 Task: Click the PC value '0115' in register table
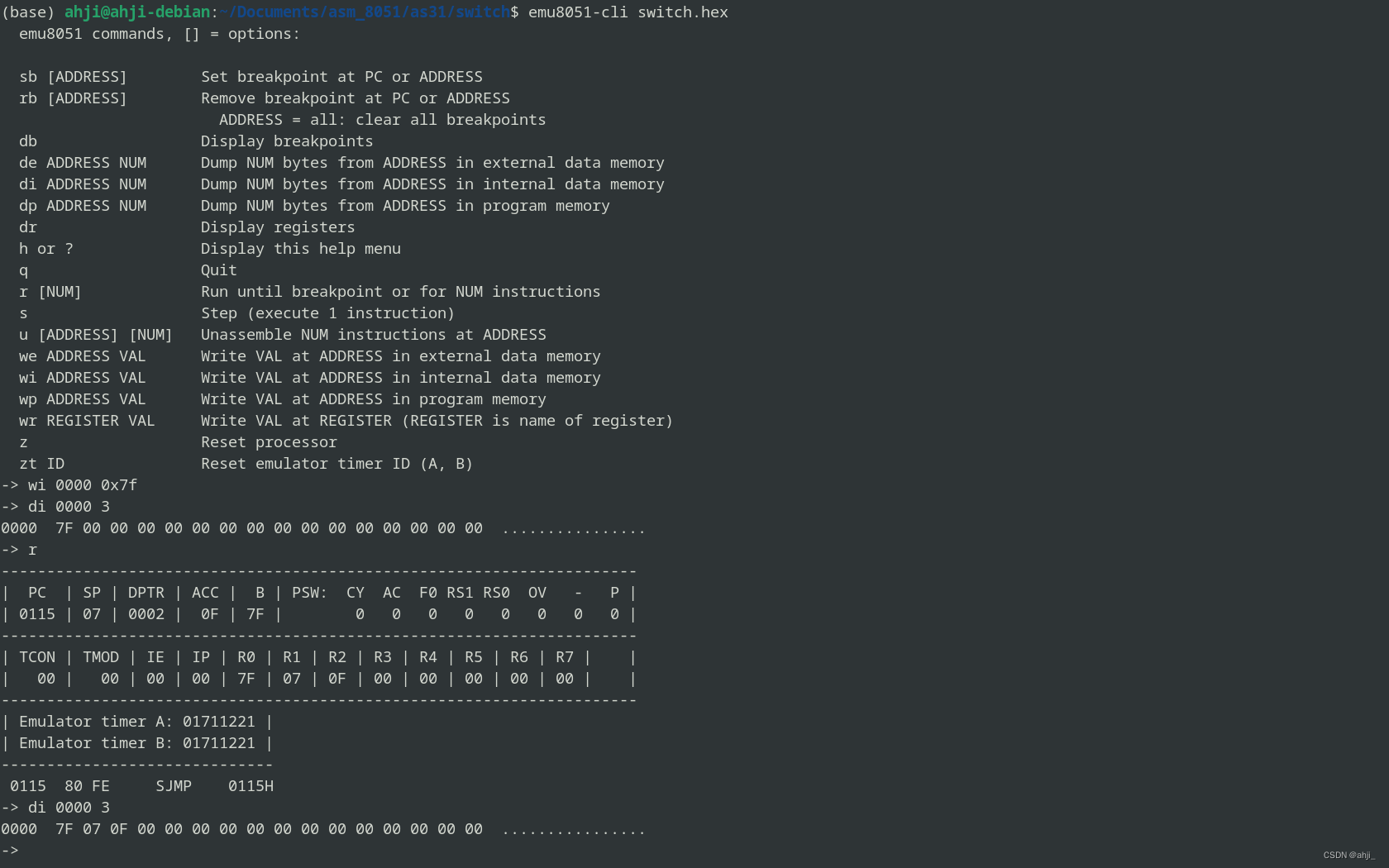tap(37, 614)
